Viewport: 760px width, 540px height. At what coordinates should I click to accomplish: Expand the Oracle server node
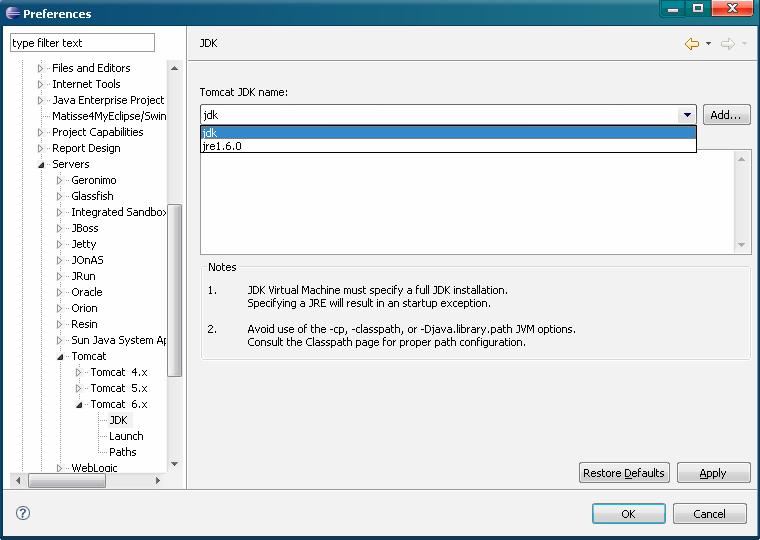point(60,292)
